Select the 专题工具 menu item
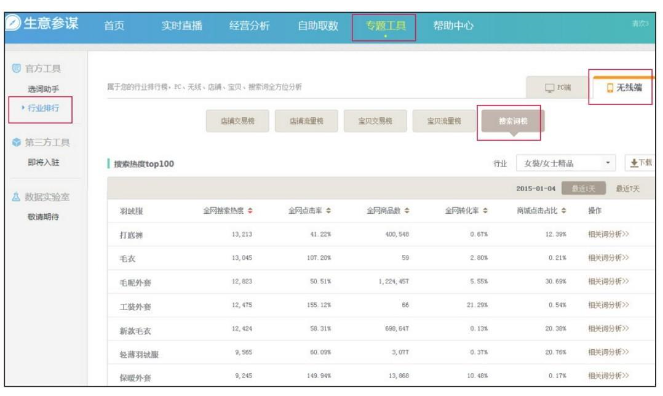Image resolution: width=663 pixels, height=396 pixels. [x=385, y=26]
